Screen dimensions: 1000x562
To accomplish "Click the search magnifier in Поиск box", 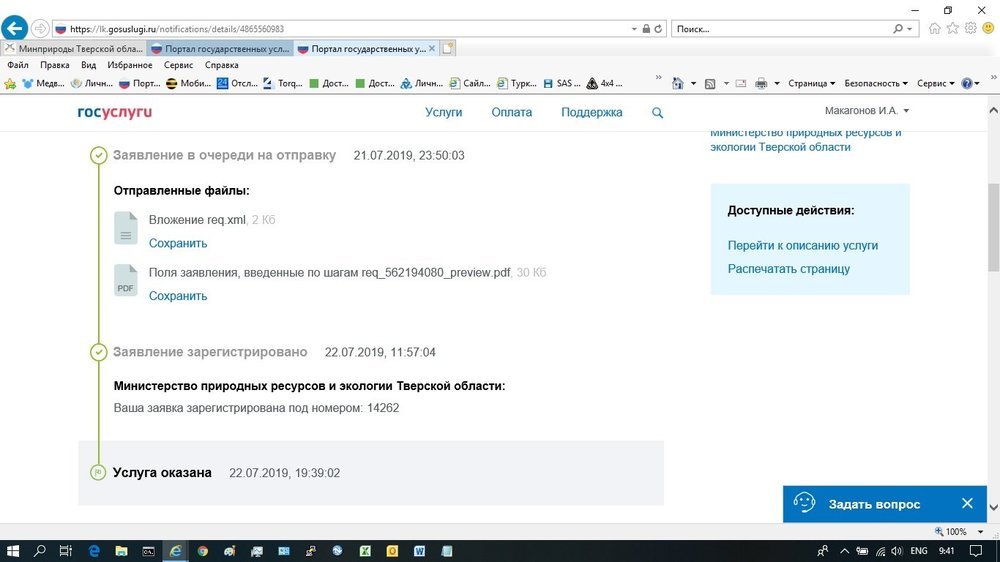I will [898, 29].
